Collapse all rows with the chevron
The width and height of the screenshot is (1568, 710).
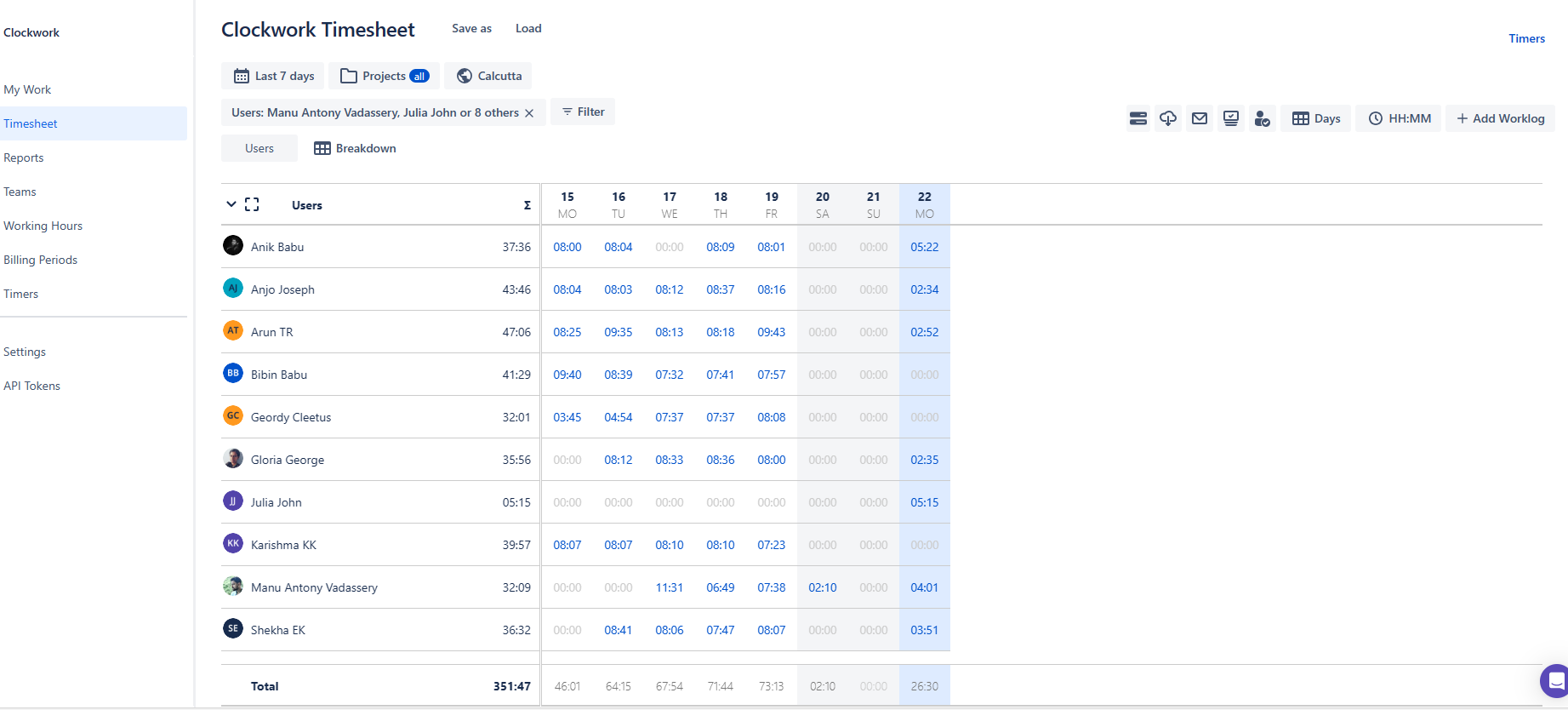click(231, 204)
